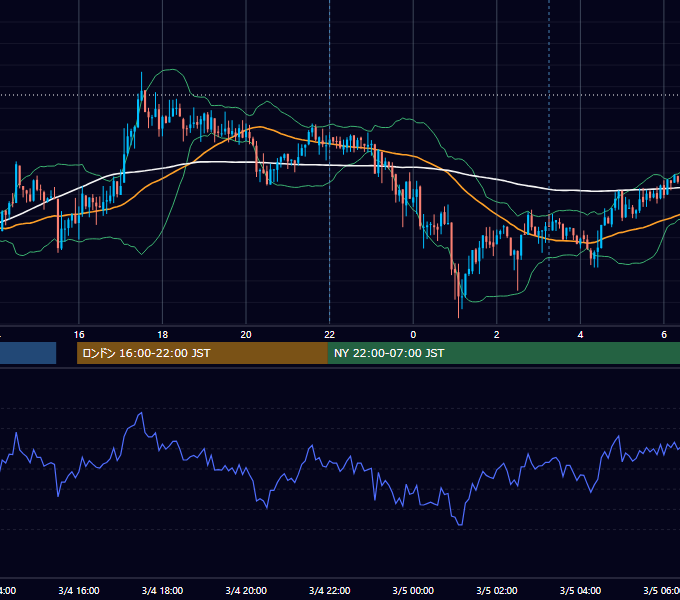Click the ロンドン 16:00-22:00 JST session bar

click(202, 353)
